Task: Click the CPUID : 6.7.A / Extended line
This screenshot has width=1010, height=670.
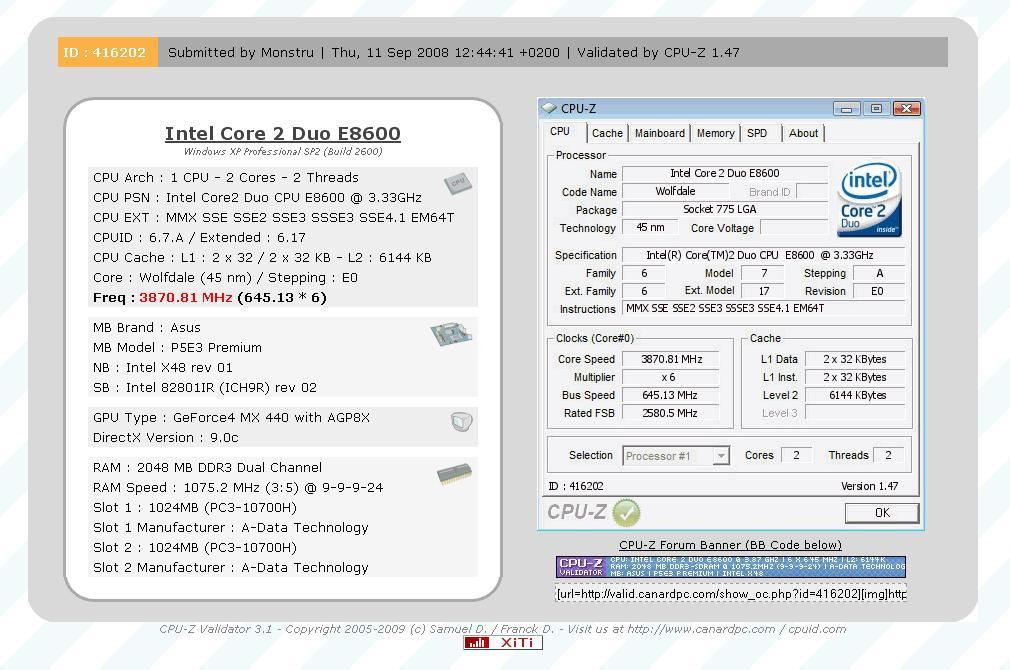Action: click(199, 238)
